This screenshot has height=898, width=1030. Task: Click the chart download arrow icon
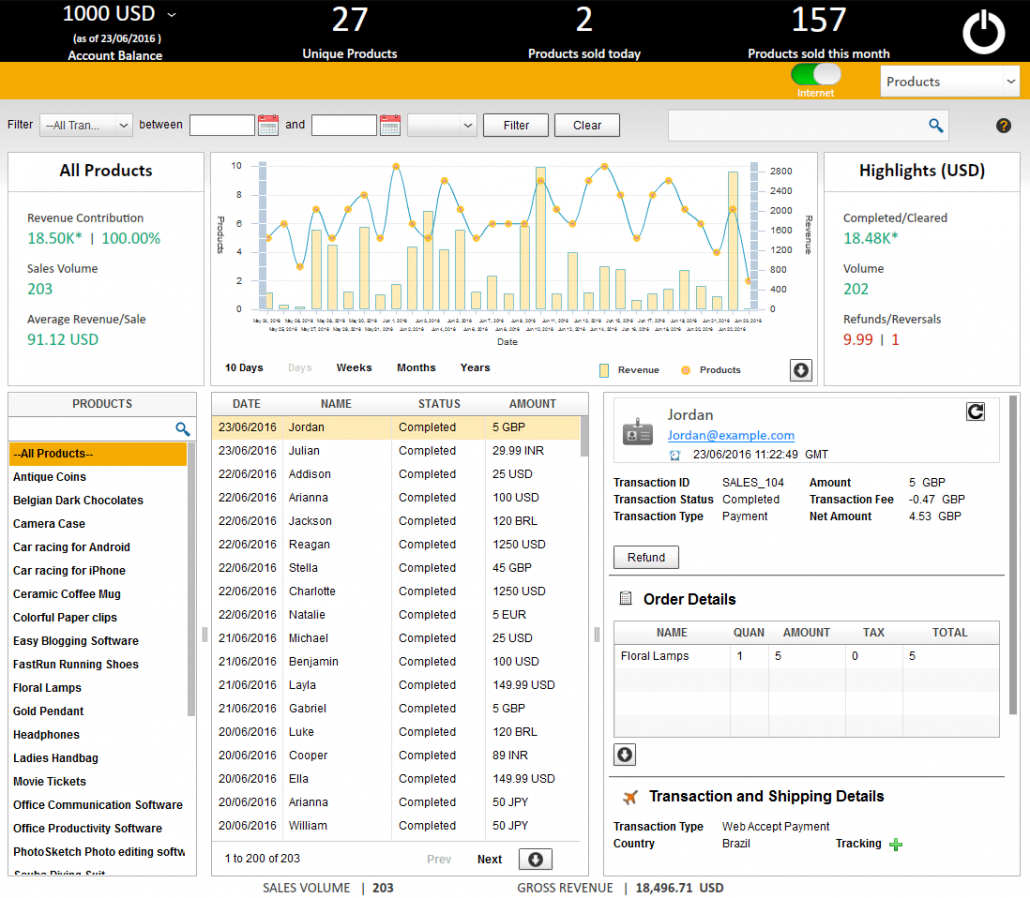tap(801, 370)
